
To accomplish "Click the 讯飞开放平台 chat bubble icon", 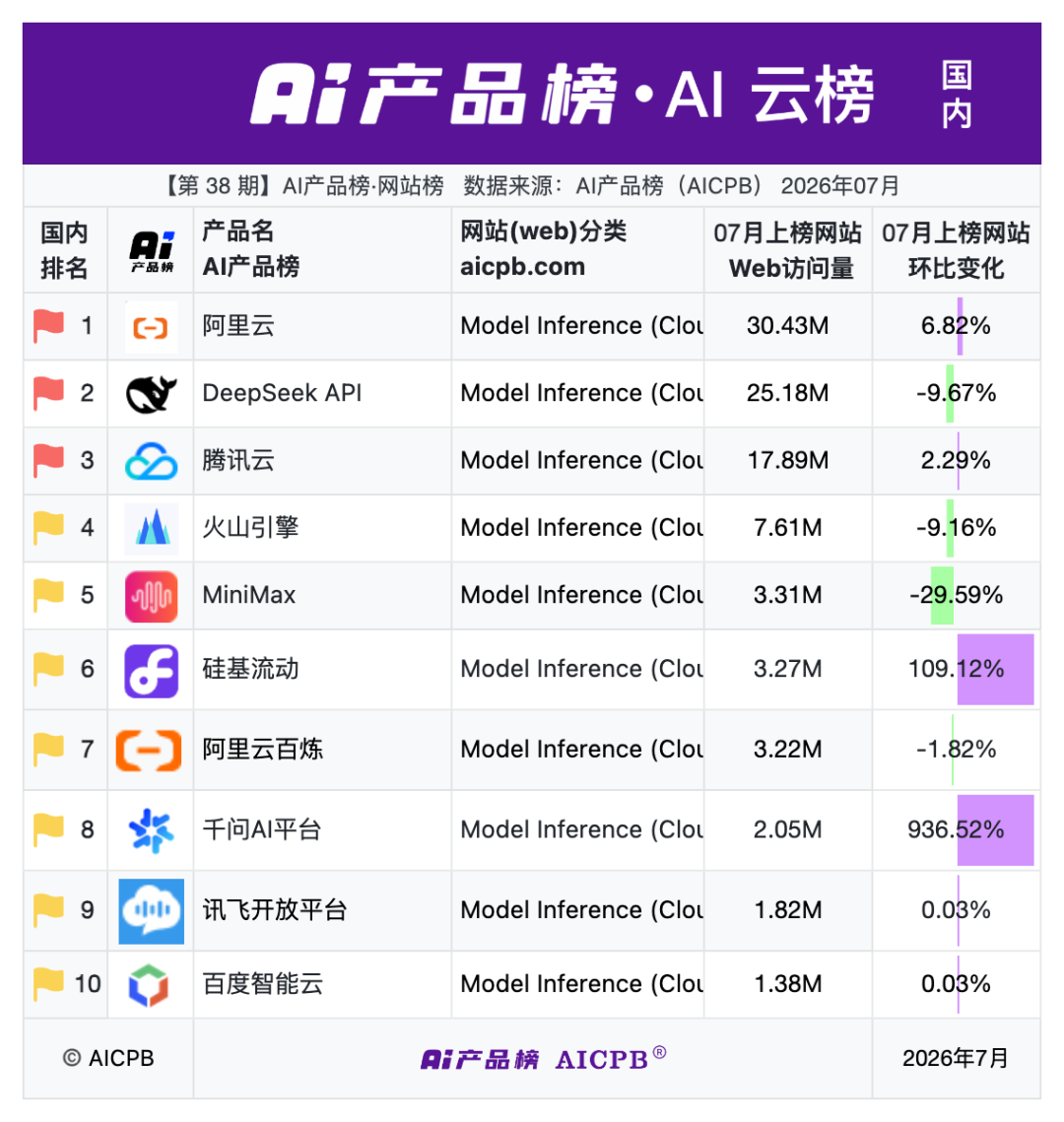I will click(151, 911).
